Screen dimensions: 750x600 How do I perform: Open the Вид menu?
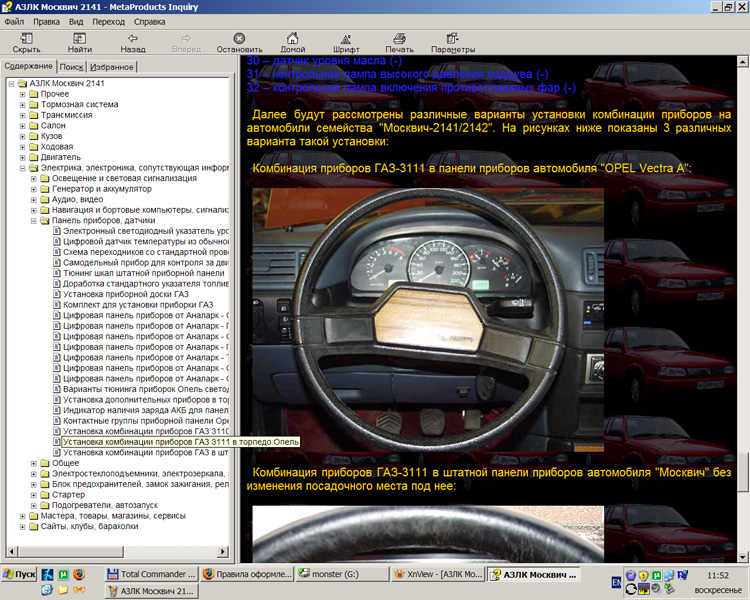click(x=76, y=22)
